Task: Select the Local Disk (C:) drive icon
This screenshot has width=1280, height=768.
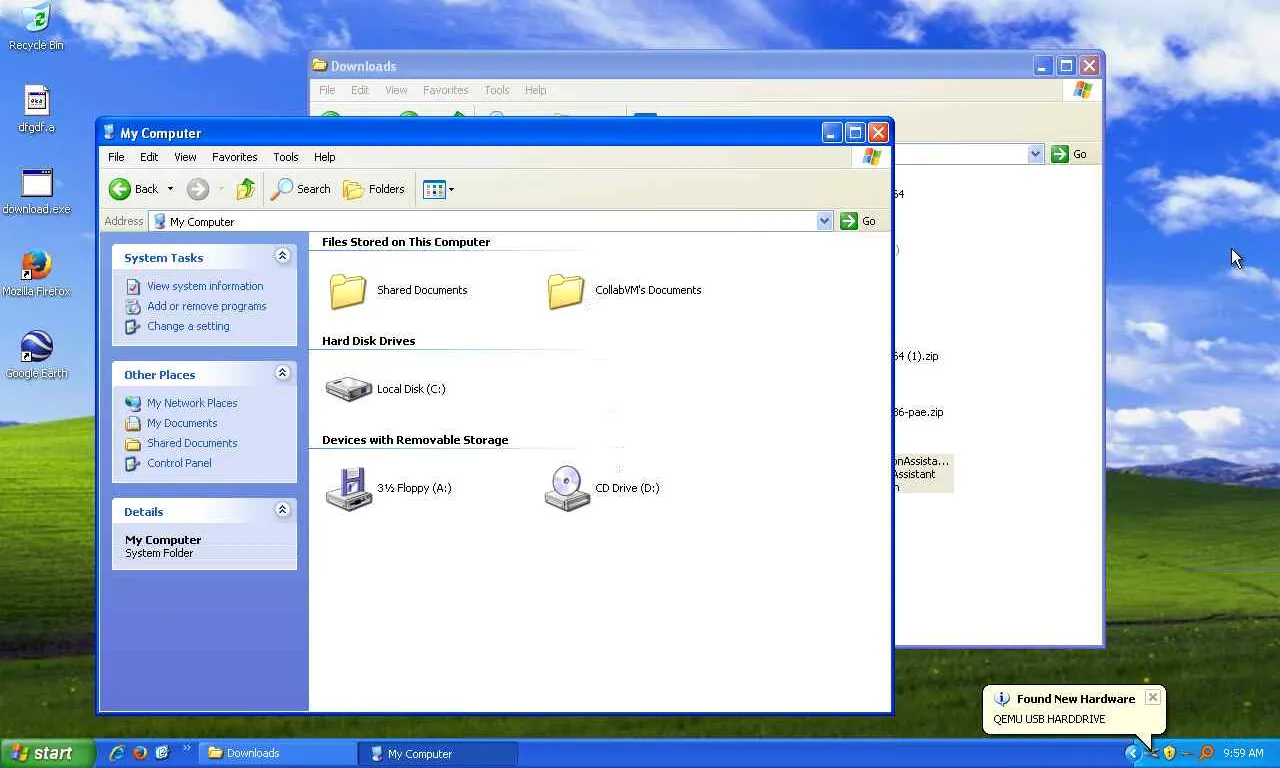Action: point(349,389)
